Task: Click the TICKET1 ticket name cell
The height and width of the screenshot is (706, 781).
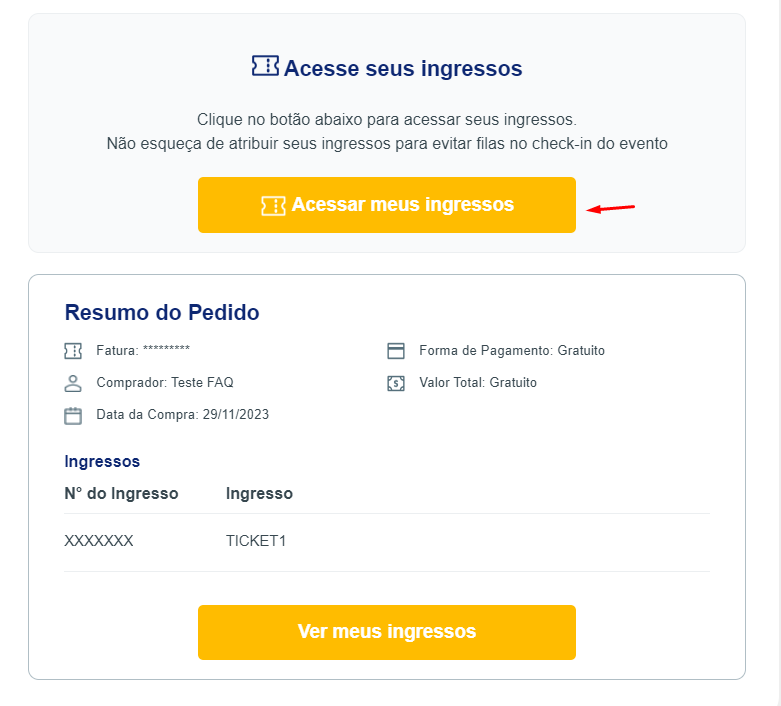Action: point(256,541)
